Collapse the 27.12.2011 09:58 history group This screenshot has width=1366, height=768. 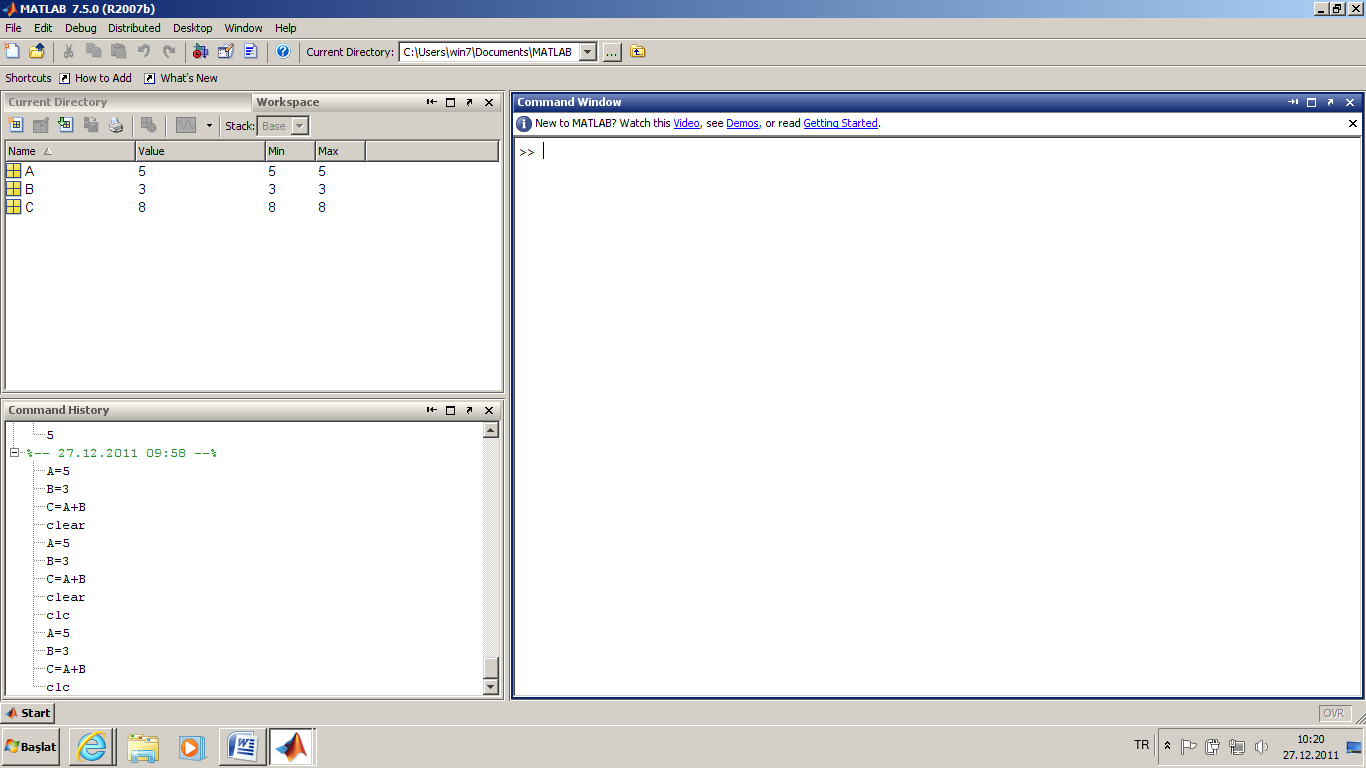[15, 453]
